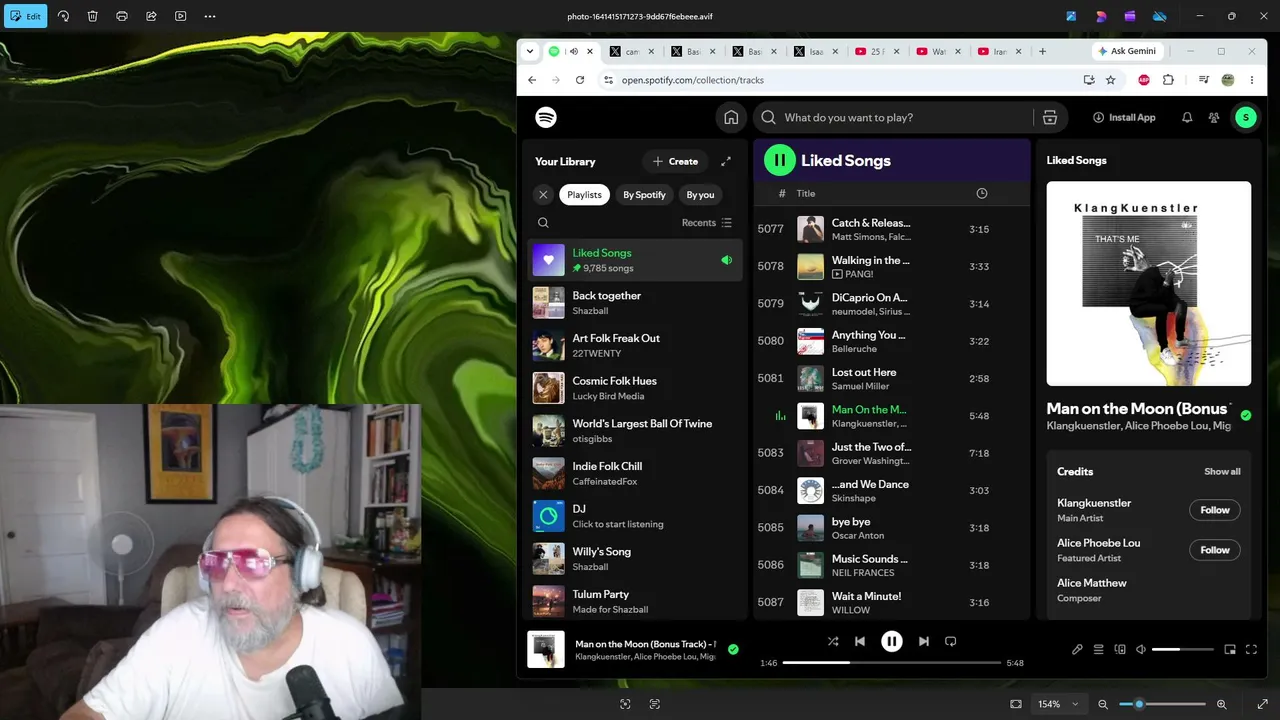Screen dimensions: 1280x720
Task: Open the Recents sort dropdown
Action: pos(706,223)
